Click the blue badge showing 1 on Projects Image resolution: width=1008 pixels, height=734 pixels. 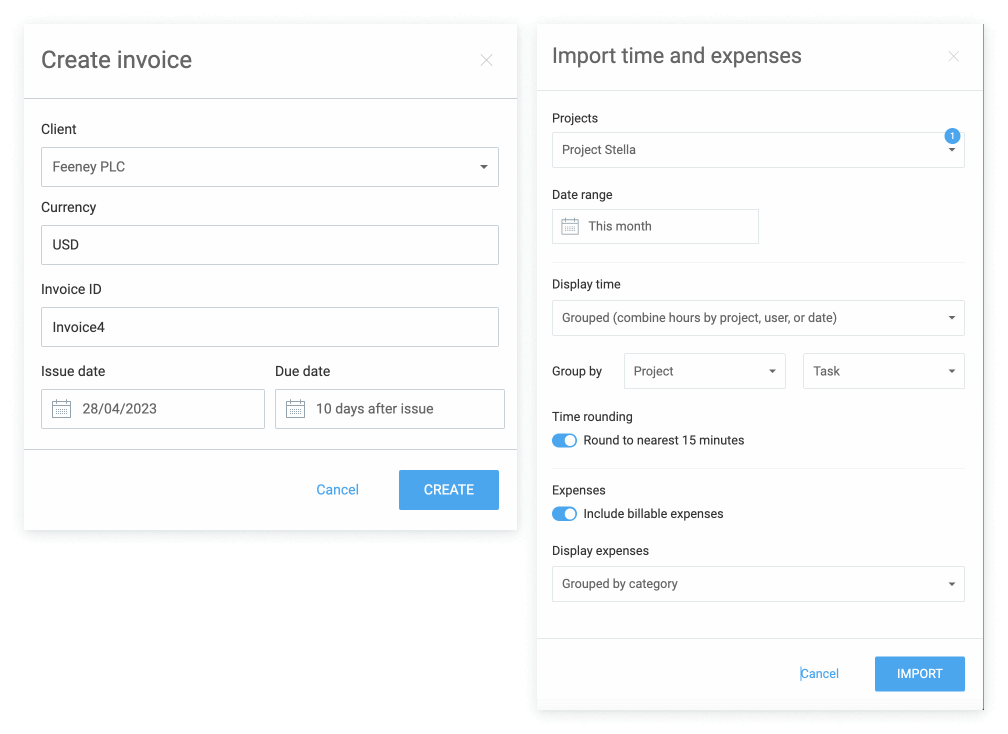click(x=952, y=136)
